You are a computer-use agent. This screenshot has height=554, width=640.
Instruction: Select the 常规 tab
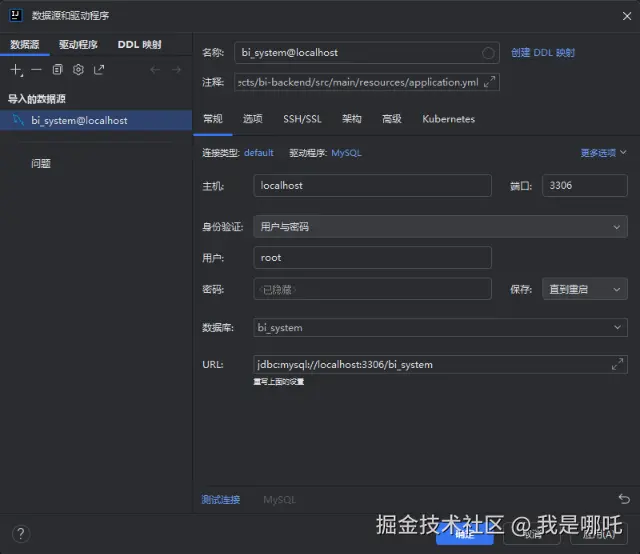tap(213, 119)
